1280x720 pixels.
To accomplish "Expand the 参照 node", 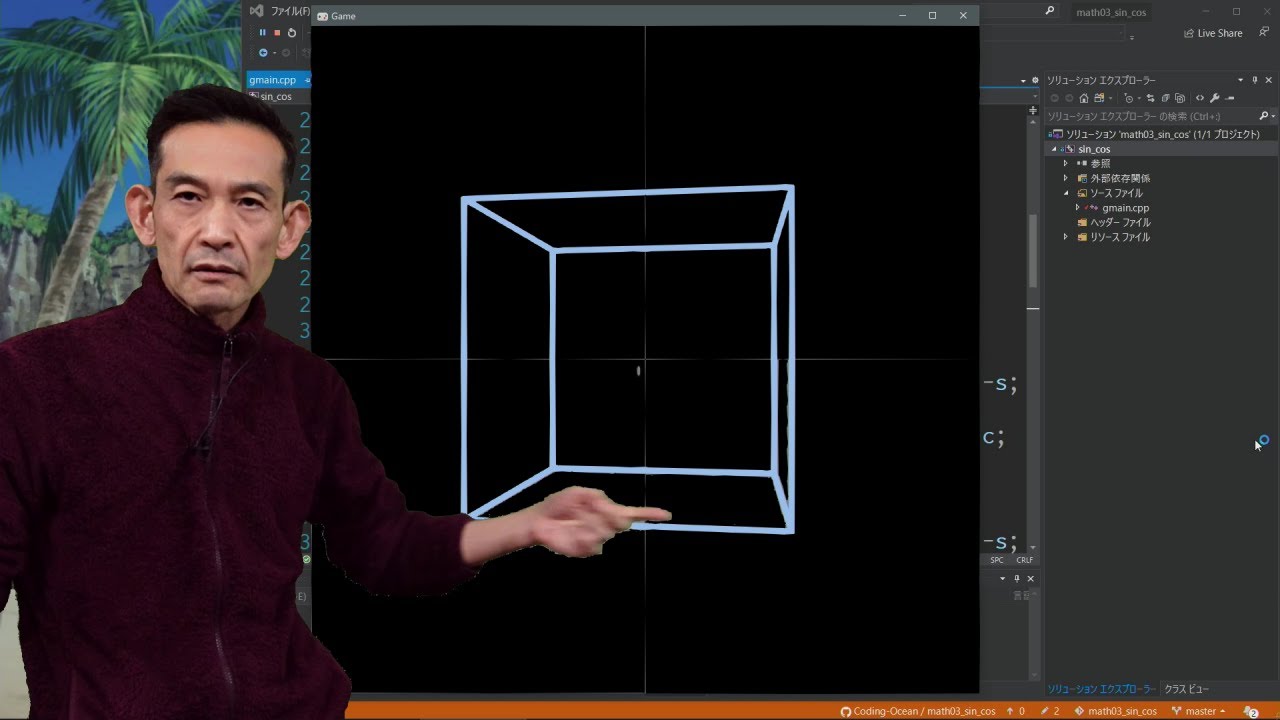I will click(1065, 164).
